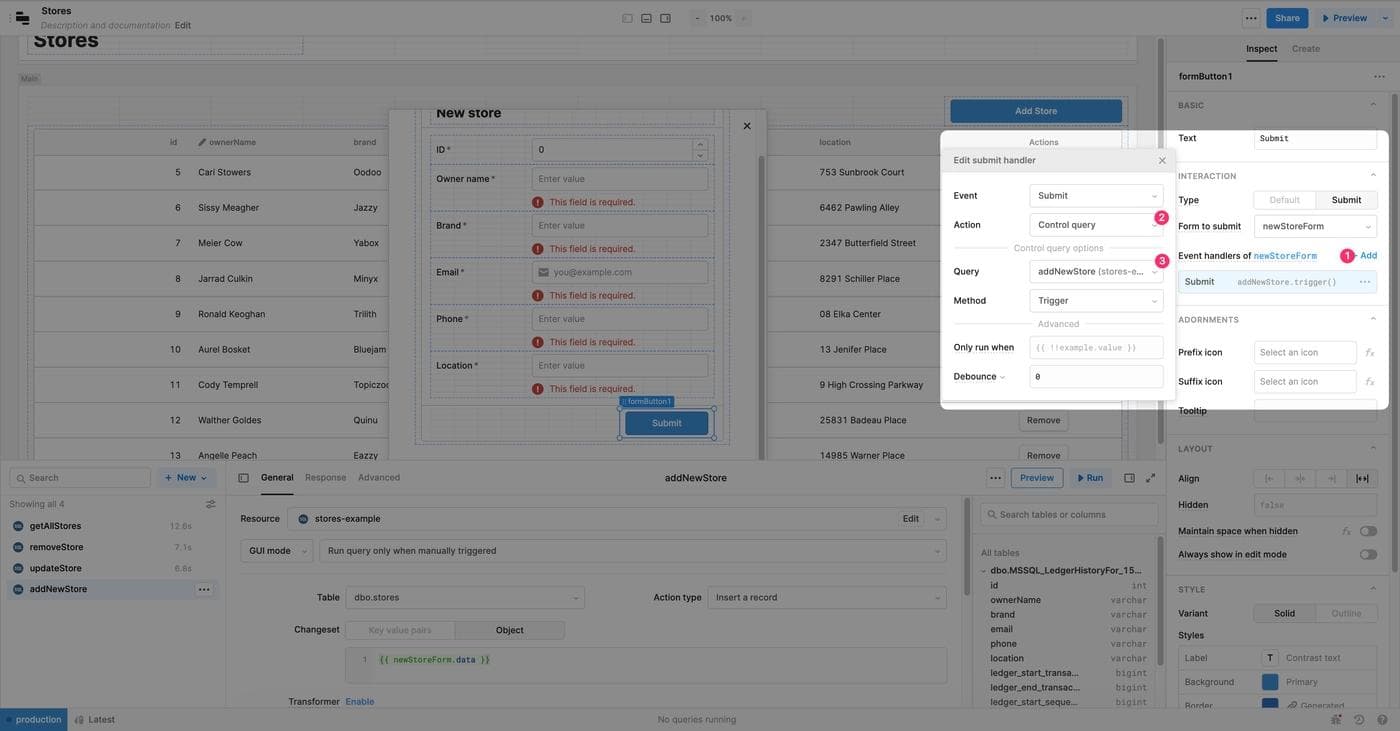Image resolution: width=1400 pixels, height=731 pixels.
Task: Open the Action dropdown showing Control query
Action: (1096, 225)
